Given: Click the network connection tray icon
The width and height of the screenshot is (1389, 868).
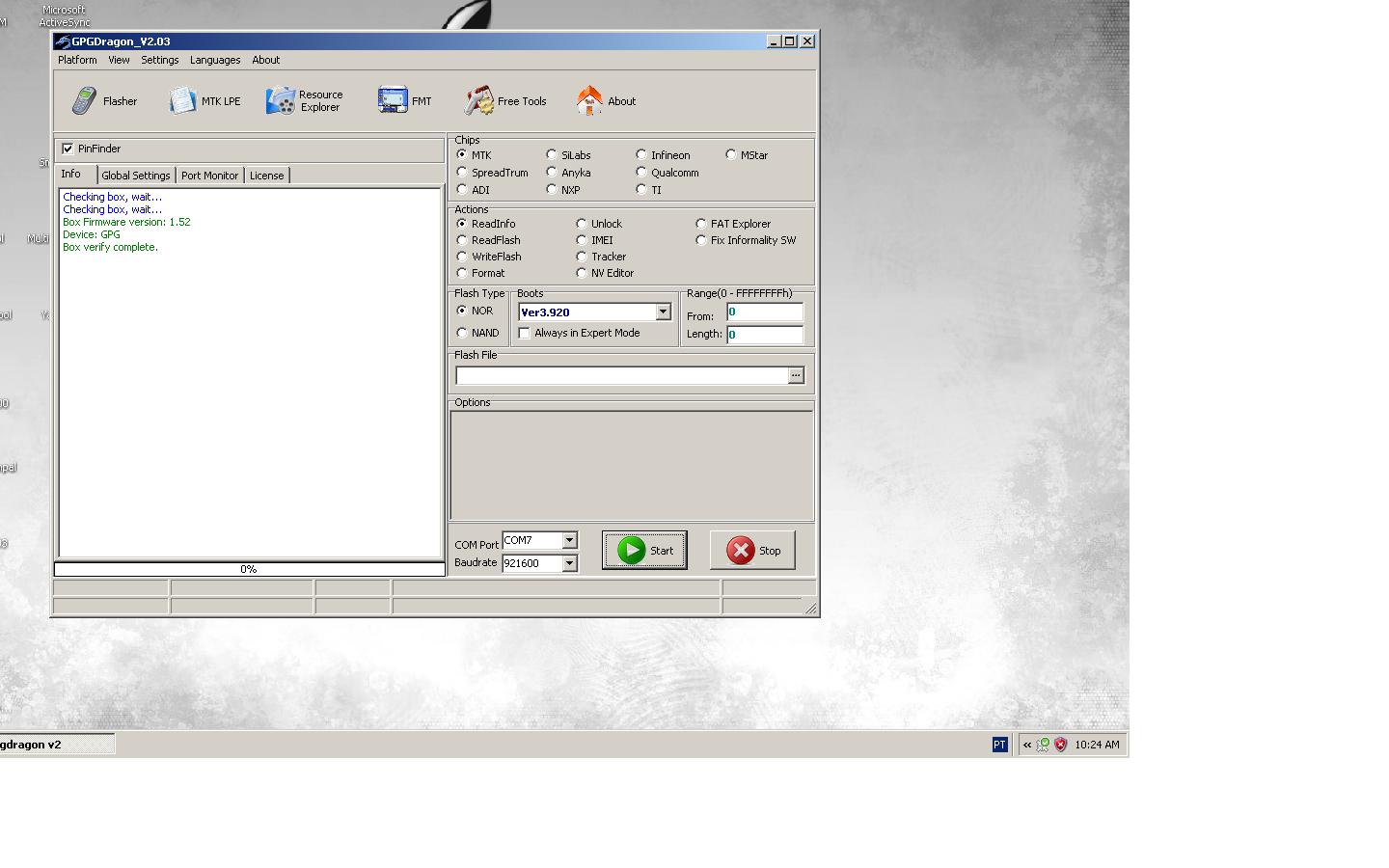Looking at the screenshot, I should click(x=1043, y=745).
